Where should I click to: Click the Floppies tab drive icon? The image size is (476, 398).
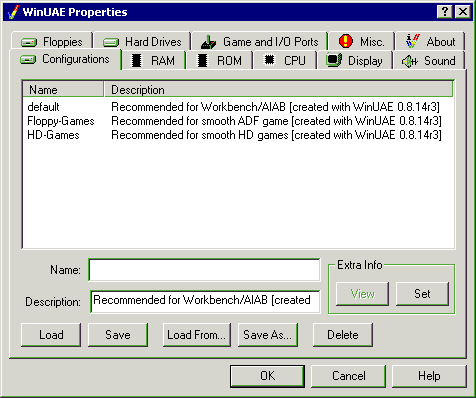tap(29, 42)
